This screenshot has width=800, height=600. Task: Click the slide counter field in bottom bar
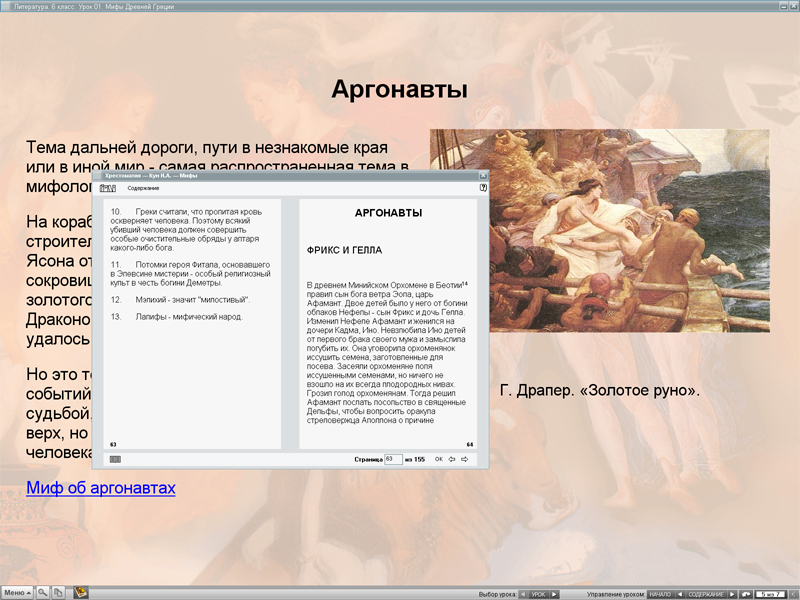tap(770, 594)
